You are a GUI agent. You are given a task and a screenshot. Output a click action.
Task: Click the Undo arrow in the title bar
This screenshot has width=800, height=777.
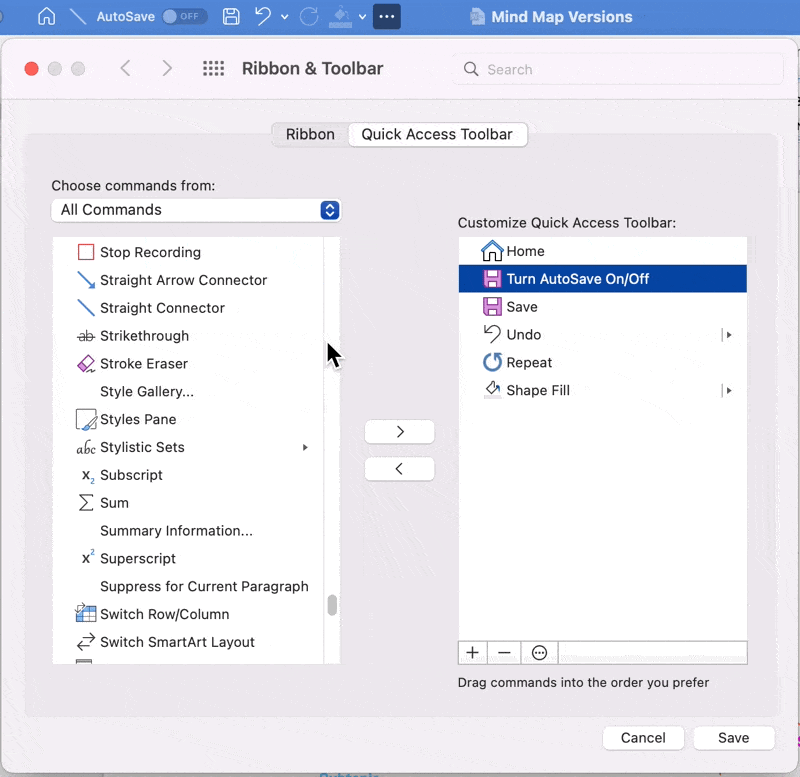(263, 16)
